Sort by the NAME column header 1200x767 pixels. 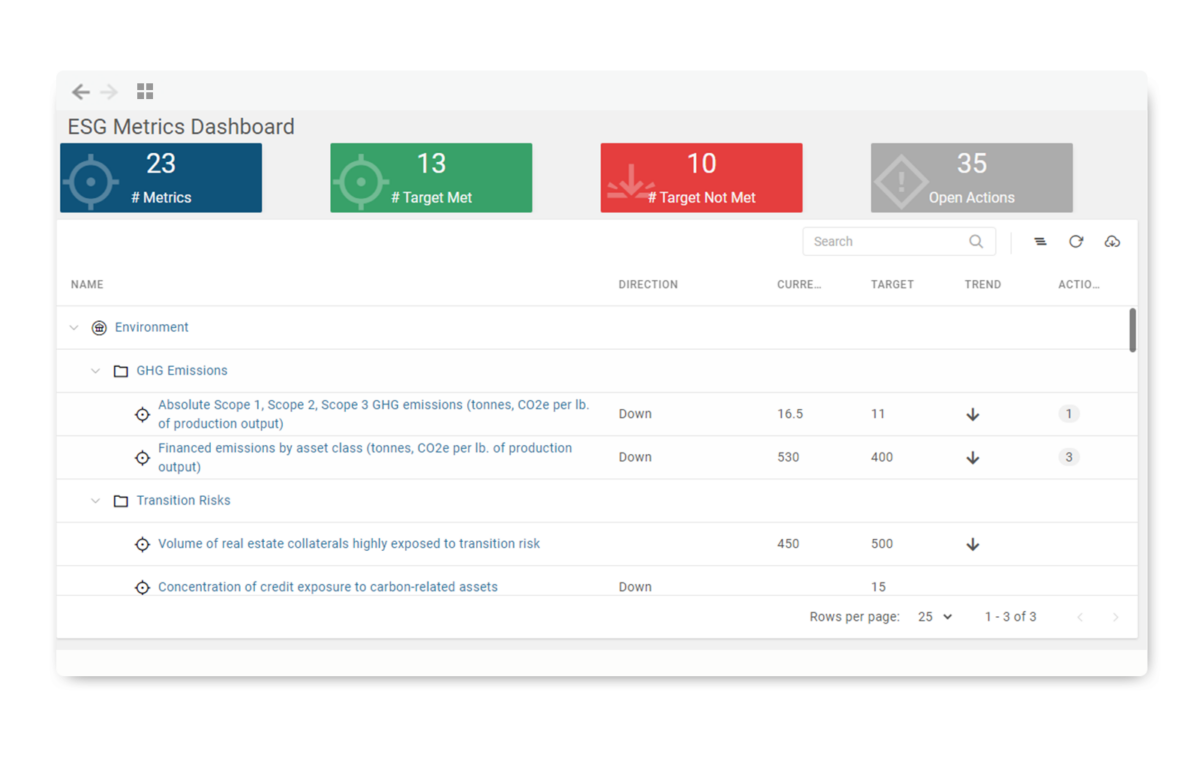point(87,284)
